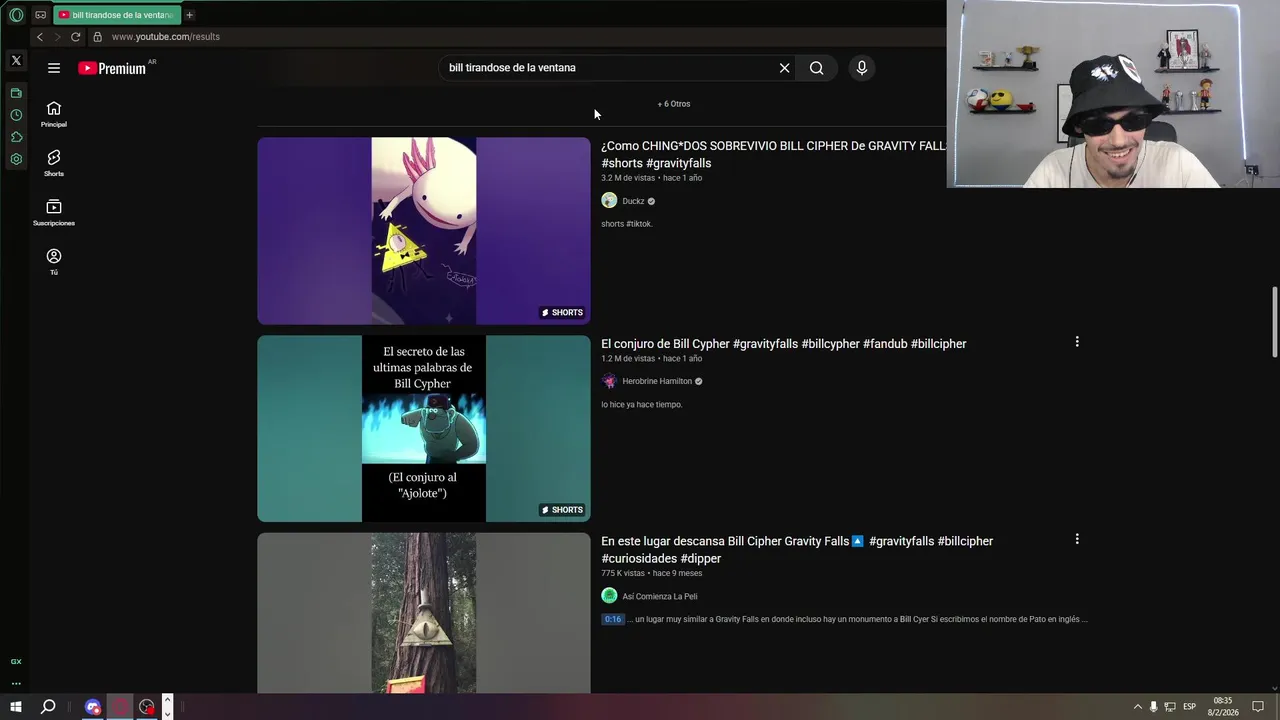Reload the page with the refresh icon
Viewport: 1280px width, 720px height.
[75, 37]
